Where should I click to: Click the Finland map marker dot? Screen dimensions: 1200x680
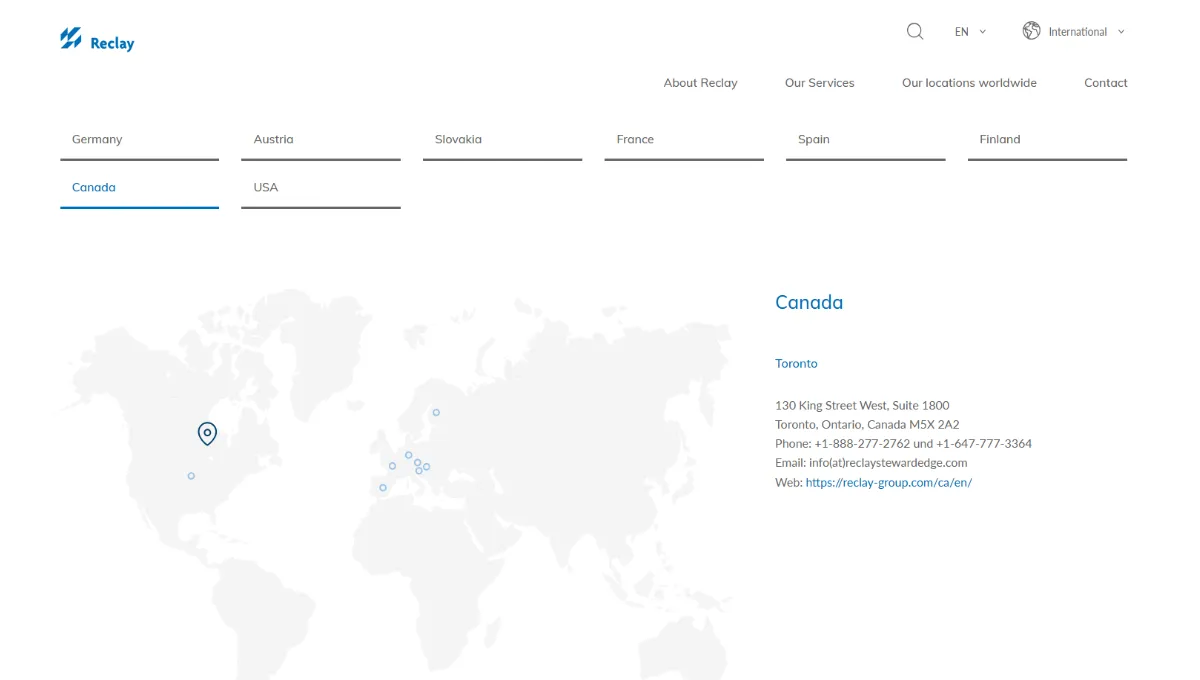pyautogui.click(x=436, y=412)
